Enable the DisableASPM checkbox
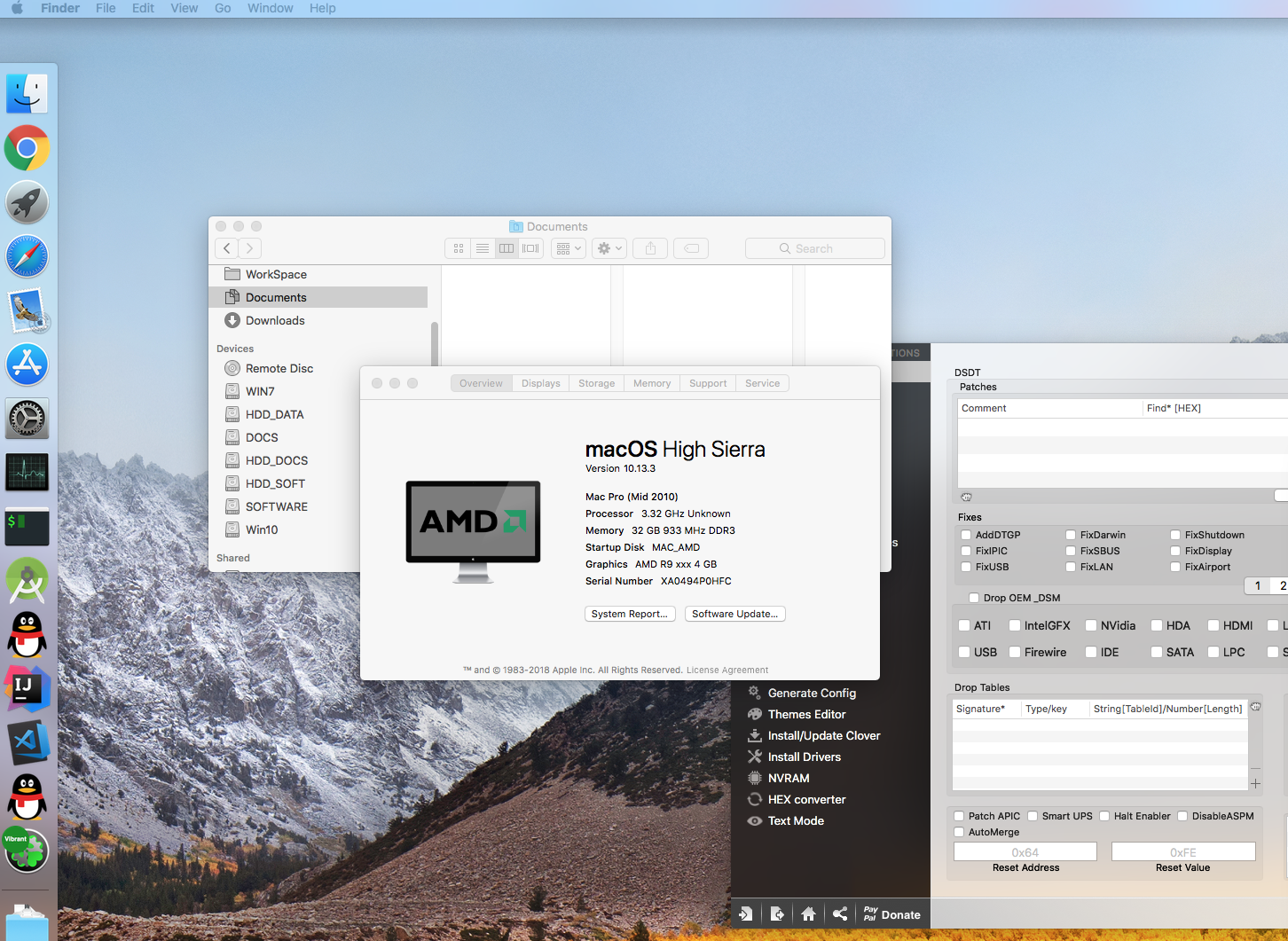This screenshot has height=941, width=1288. click(1182, 816)
